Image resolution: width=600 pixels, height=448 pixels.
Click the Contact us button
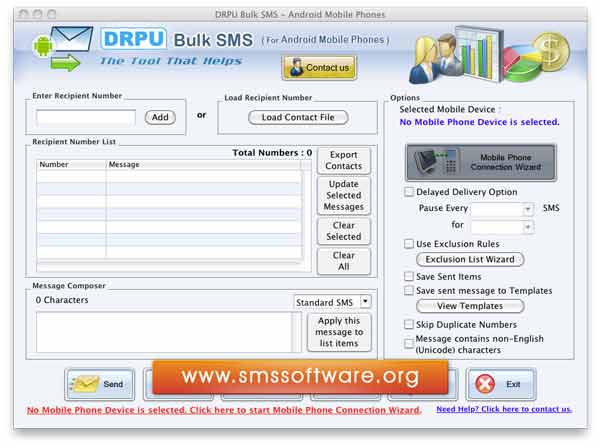tap(320, 68)
